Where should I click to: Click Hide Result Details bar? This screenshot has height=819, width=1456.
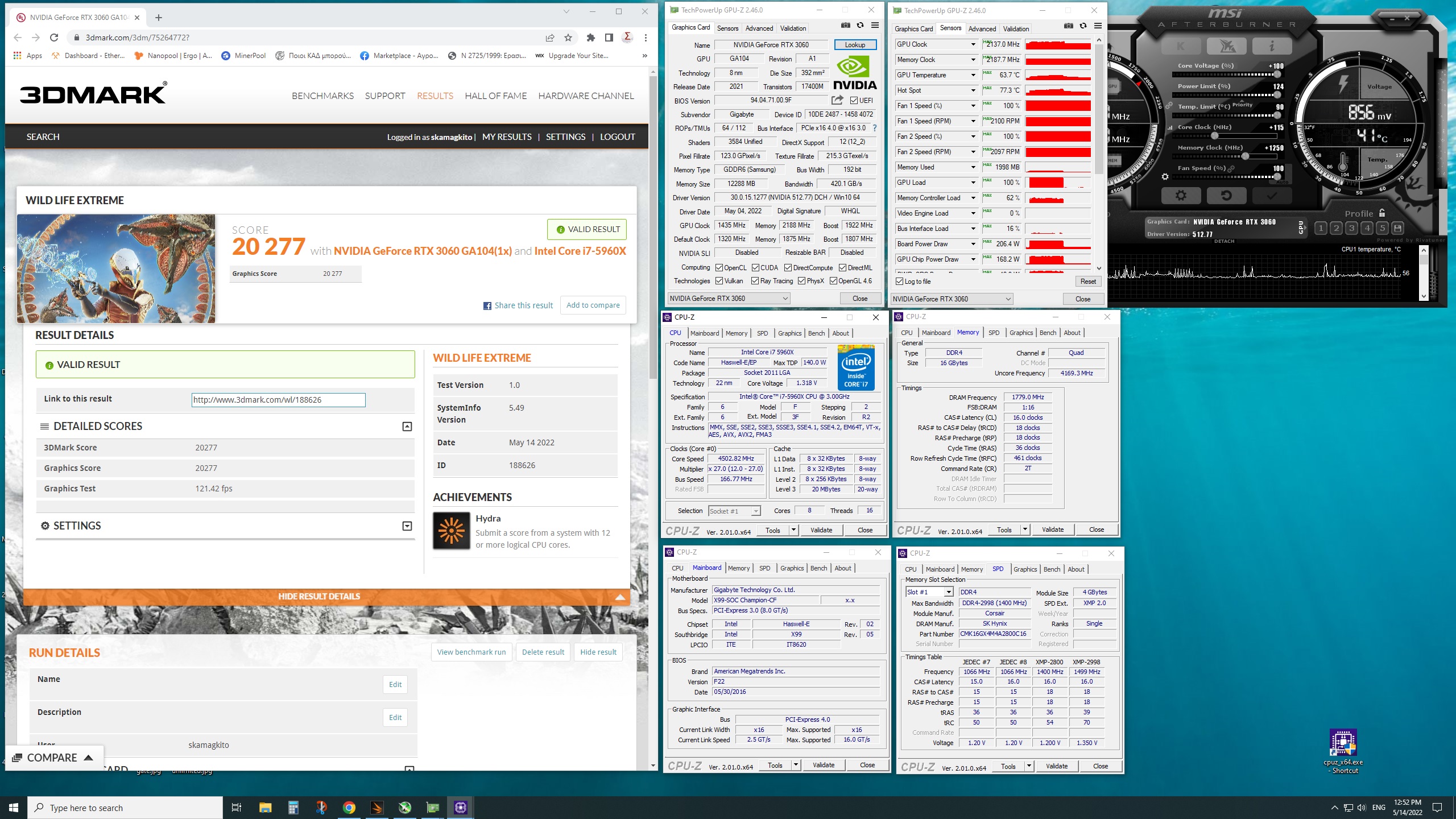coord(326,597)
